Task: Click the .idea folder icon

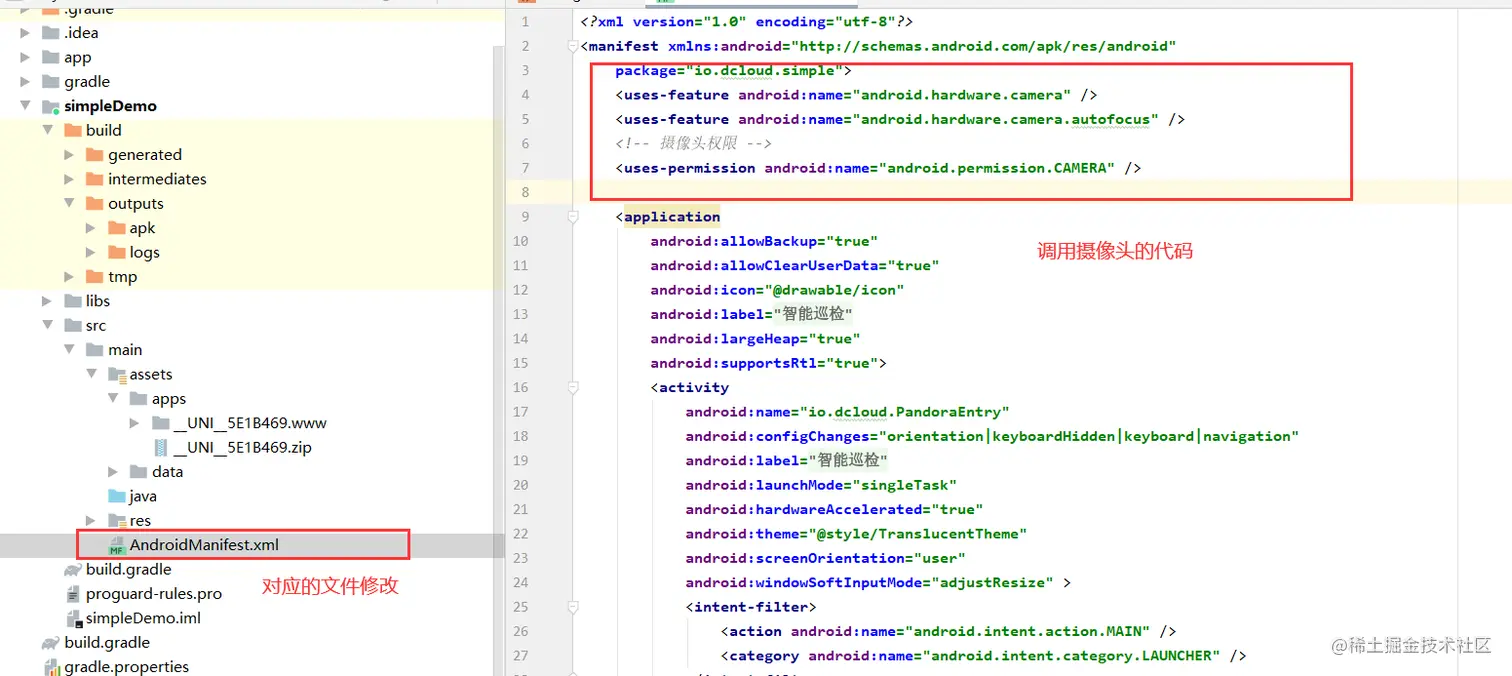Action: pos(51,33)
